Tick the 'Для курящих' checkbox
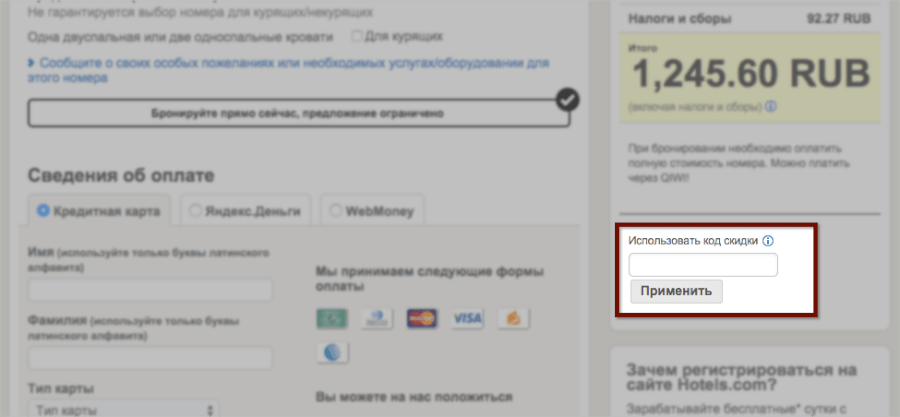The height and width of the screenshot is (417, 900). pyautogui.click(x=356, y=37)
